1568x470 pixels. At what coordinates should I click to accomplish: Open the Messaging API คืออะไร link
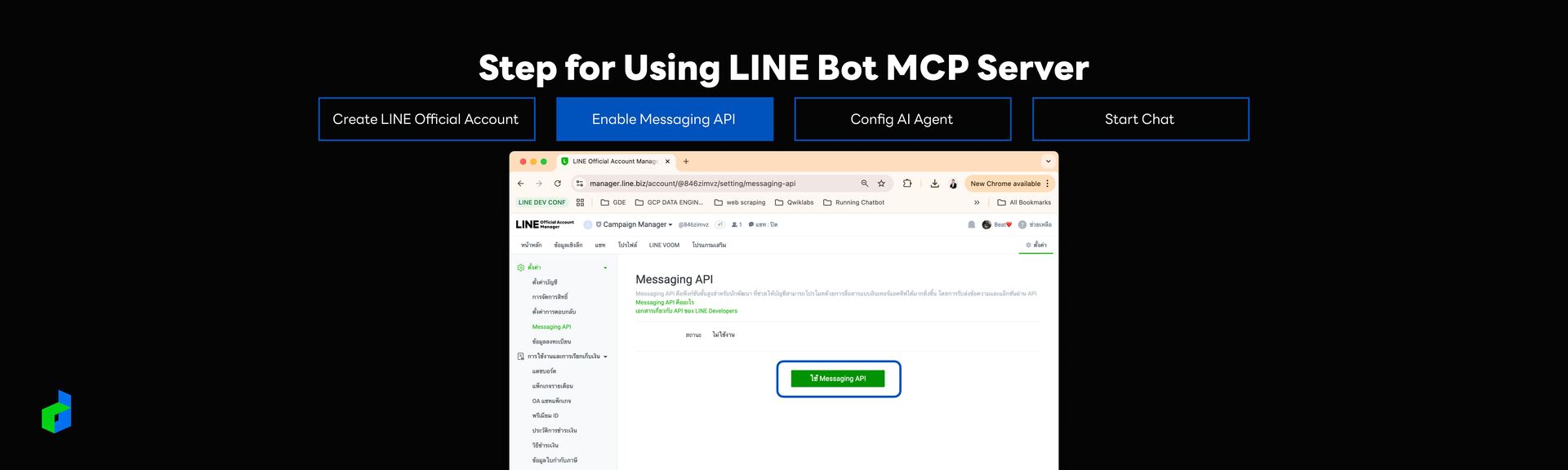click(x=665, y=302)
